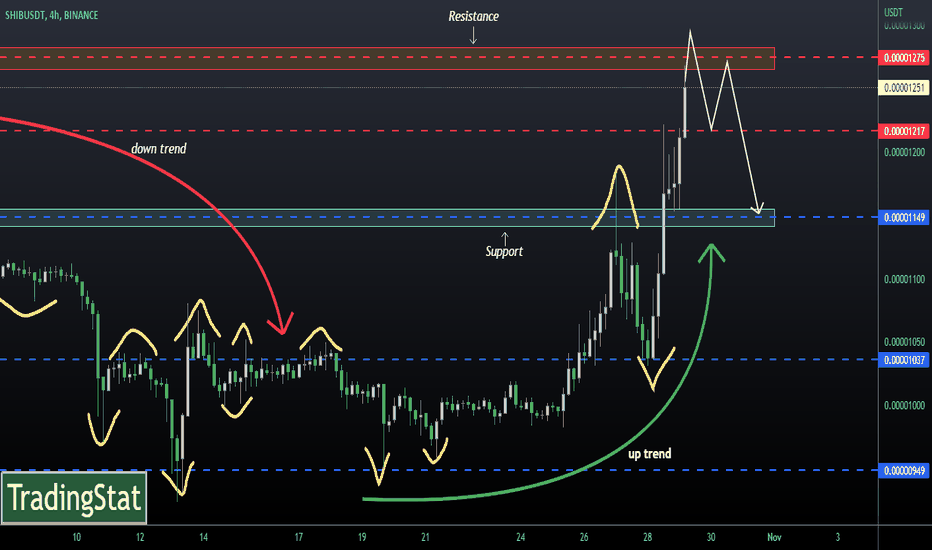This screenshot has width=932, height=550.
Task: Click date label 19 on the time axis
Action: pyautogui.click(x=362, y=537)
